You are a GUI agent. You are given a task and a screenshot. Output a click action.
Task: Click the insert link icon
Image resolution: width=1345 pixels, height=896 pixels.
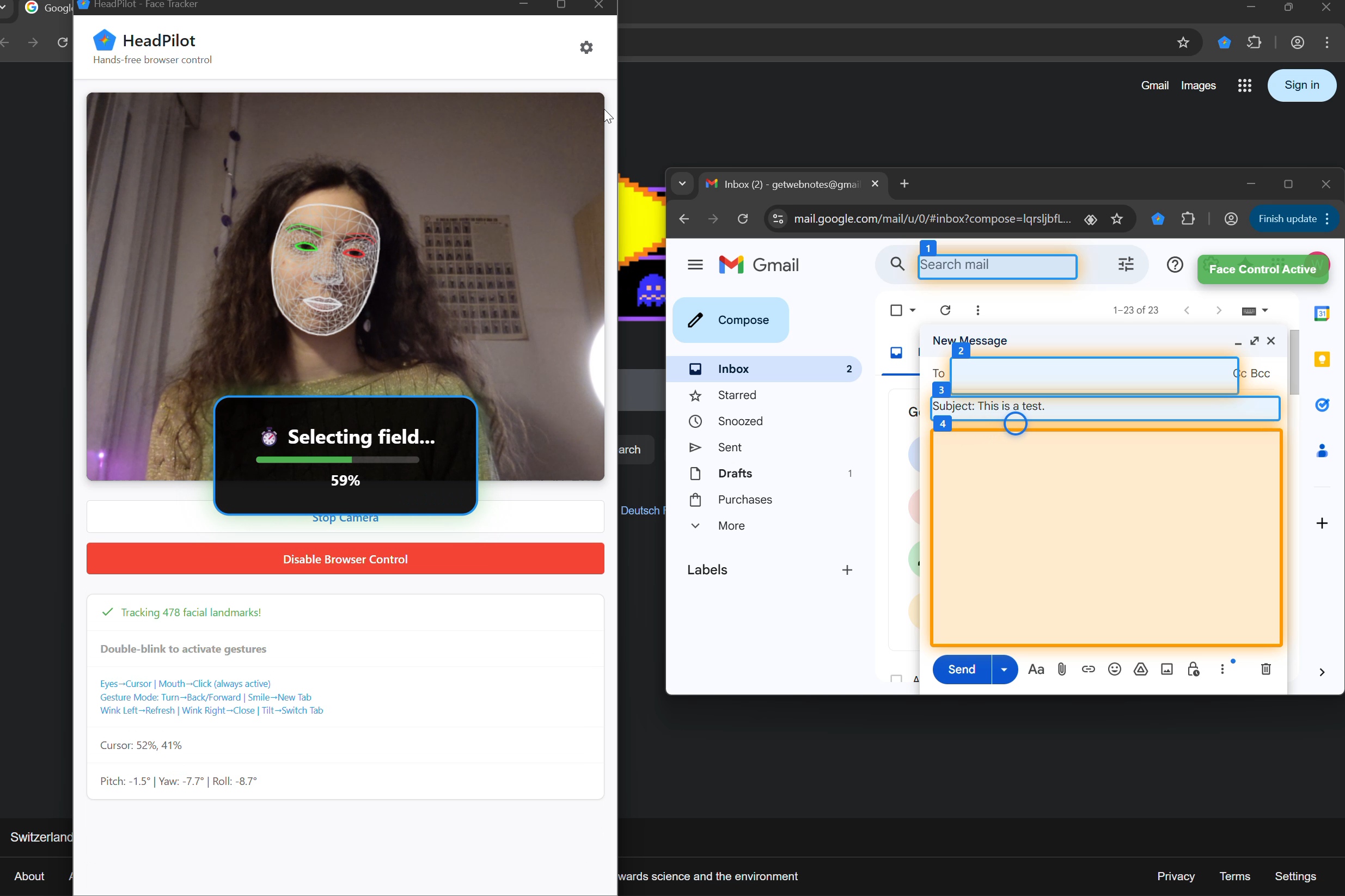1088,669
